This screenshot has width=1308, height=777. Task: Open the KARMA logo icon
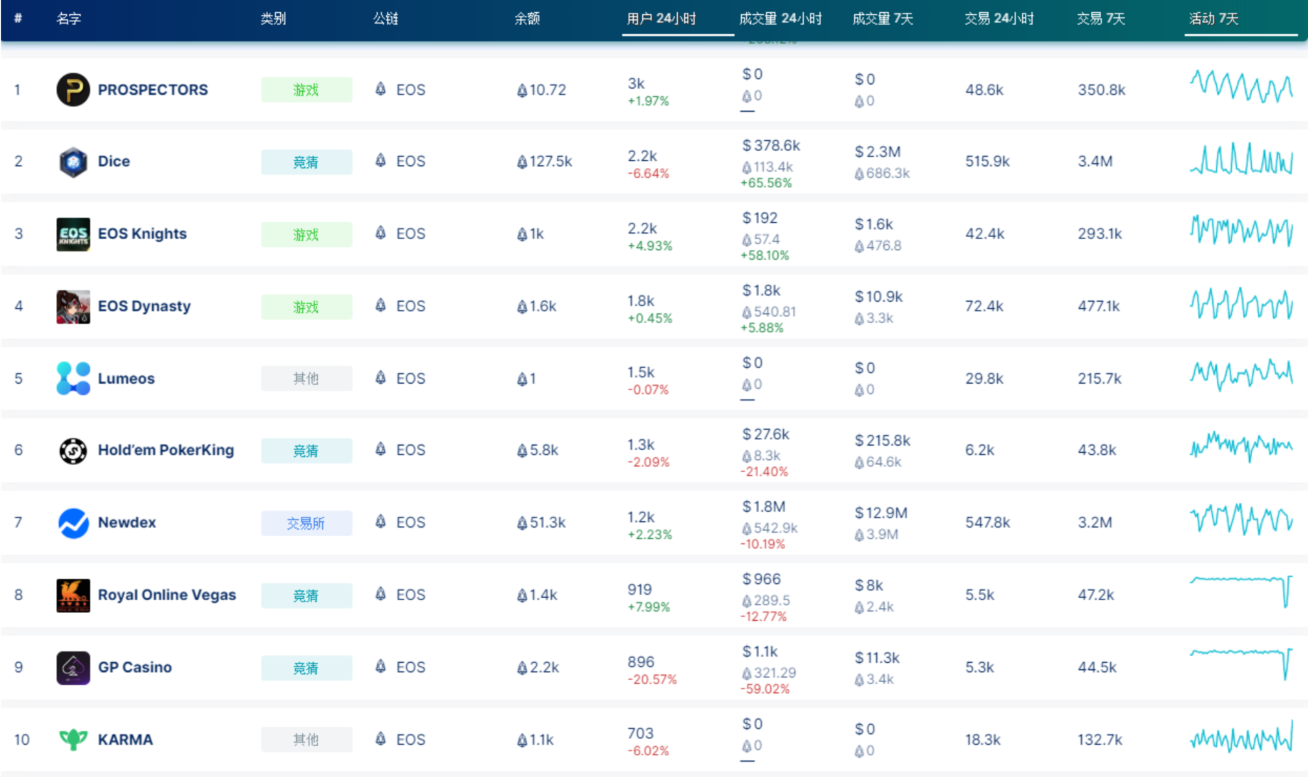[x=73, y=740]
